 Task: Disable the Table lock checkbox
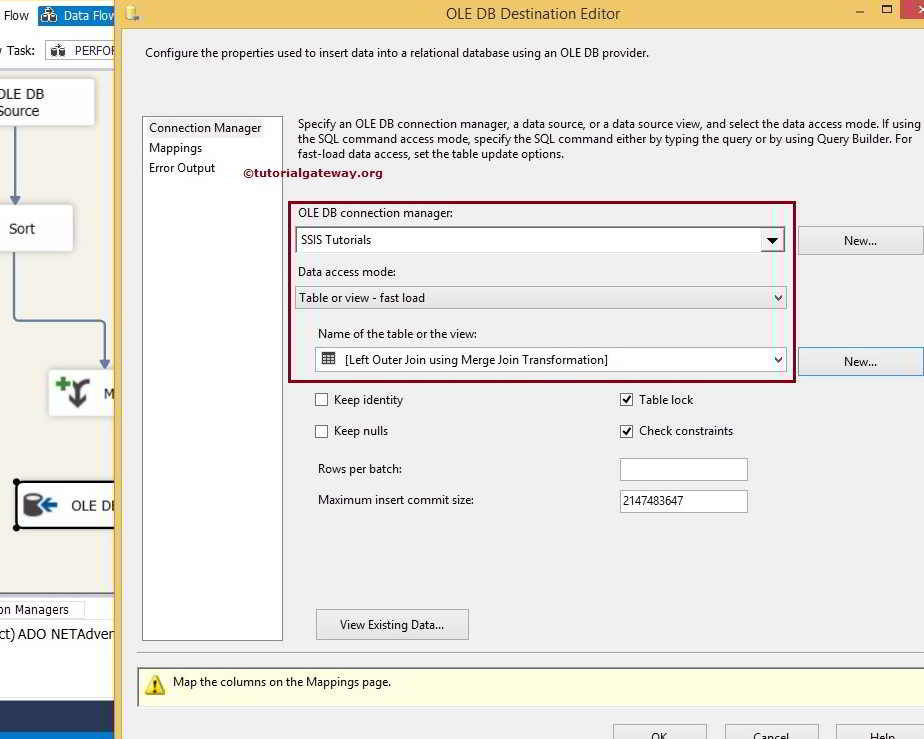coord(626,399)
